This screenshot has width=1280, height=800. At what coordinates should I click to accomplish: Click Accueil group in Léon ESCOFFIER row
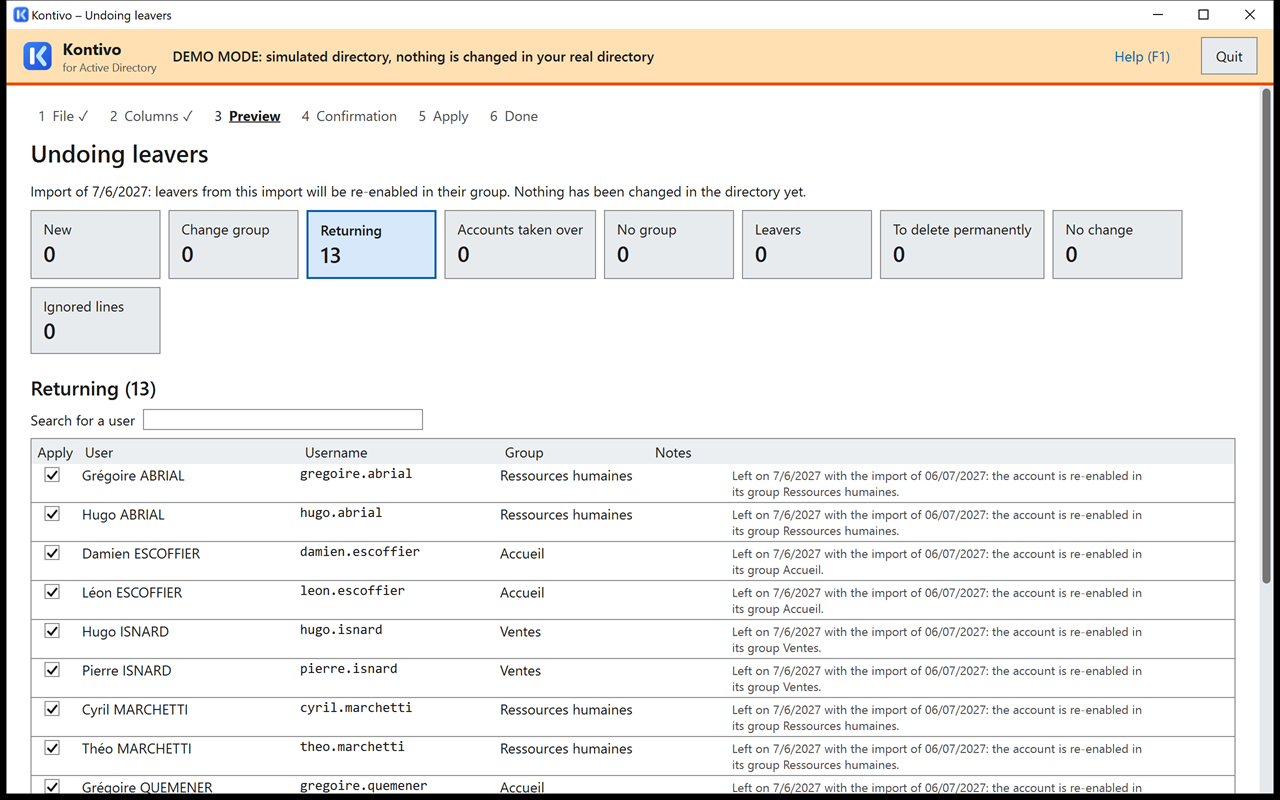coord(522,593)
